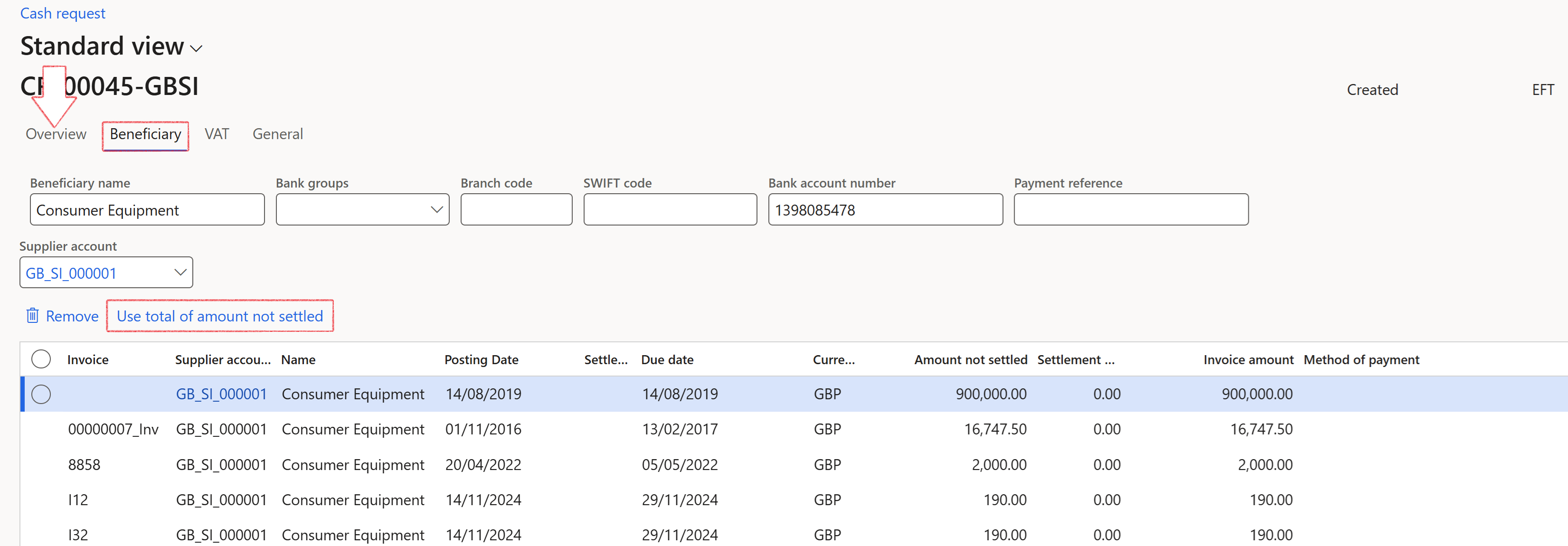Click the Settlement ... column header
Screen dimensions: 1568x546
tap(1076, 360)
